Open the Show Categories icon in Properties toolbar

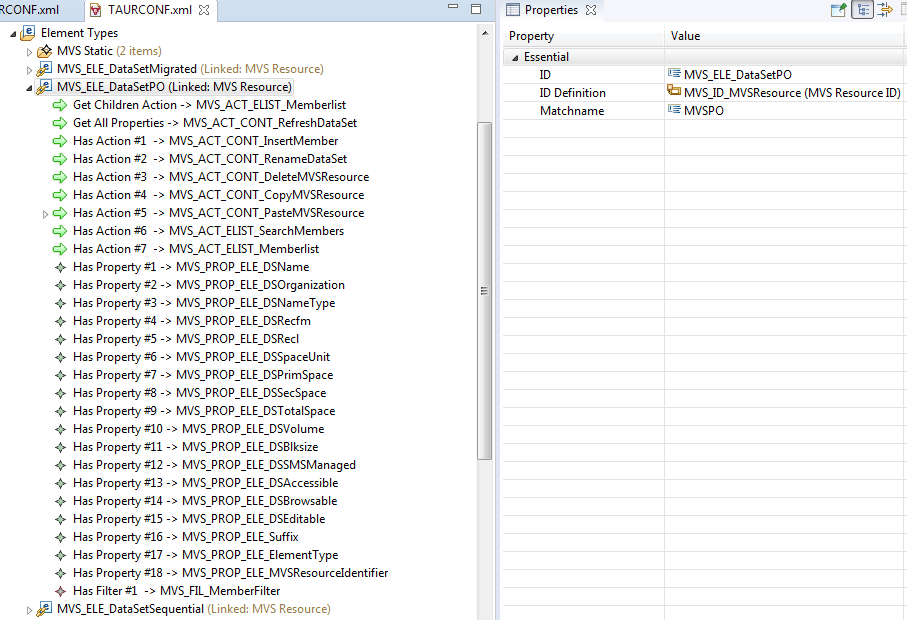(x=863, y=11)
